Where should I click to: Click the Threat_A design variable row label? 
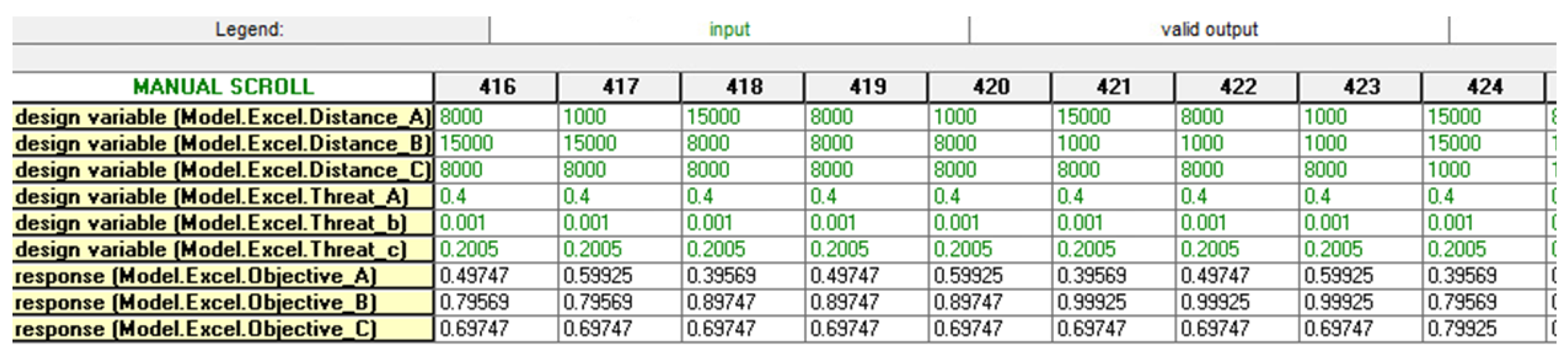tap(223, 197)
